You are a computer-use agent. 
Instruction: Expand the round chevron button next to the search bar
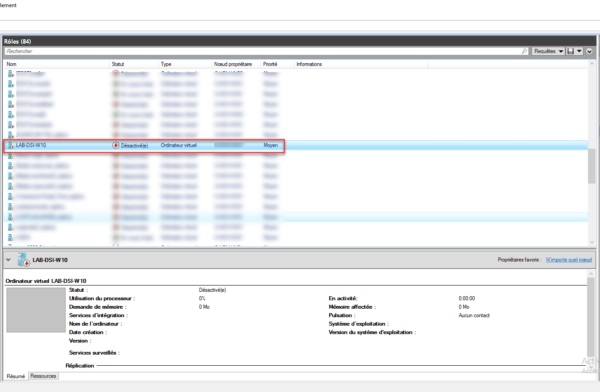(589, 51)
